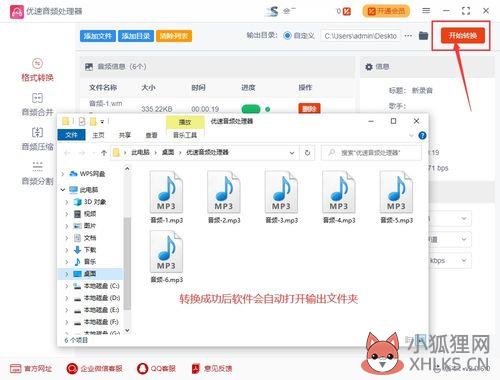Open the 音乐工具 ribbon tab
This screenshot has height=380, width=500.
[185, 135]
